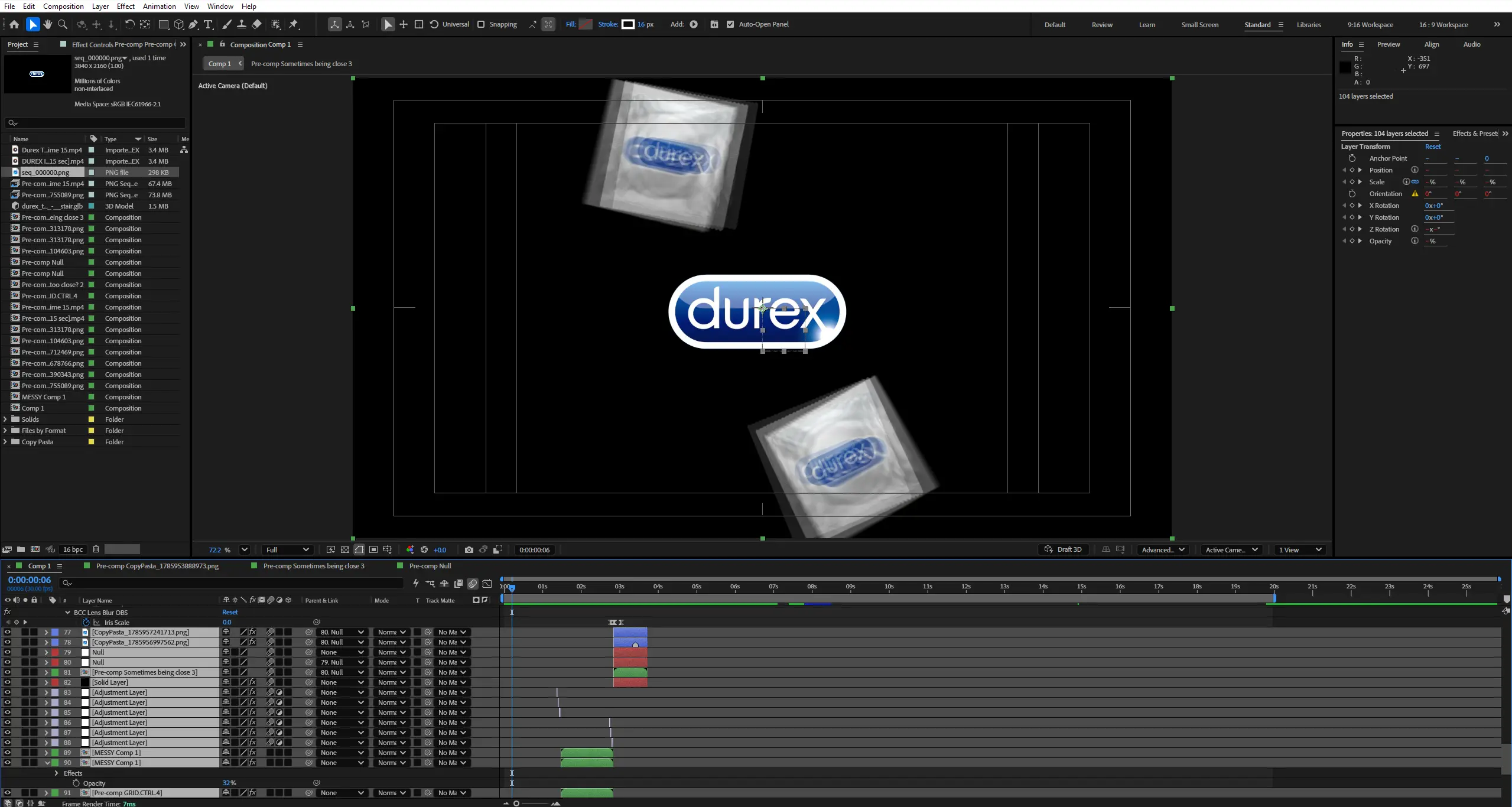Reset the BCC Lens Blur OBS effect
The height and width of the screenshot is (807, 1512).
(230, 613)
